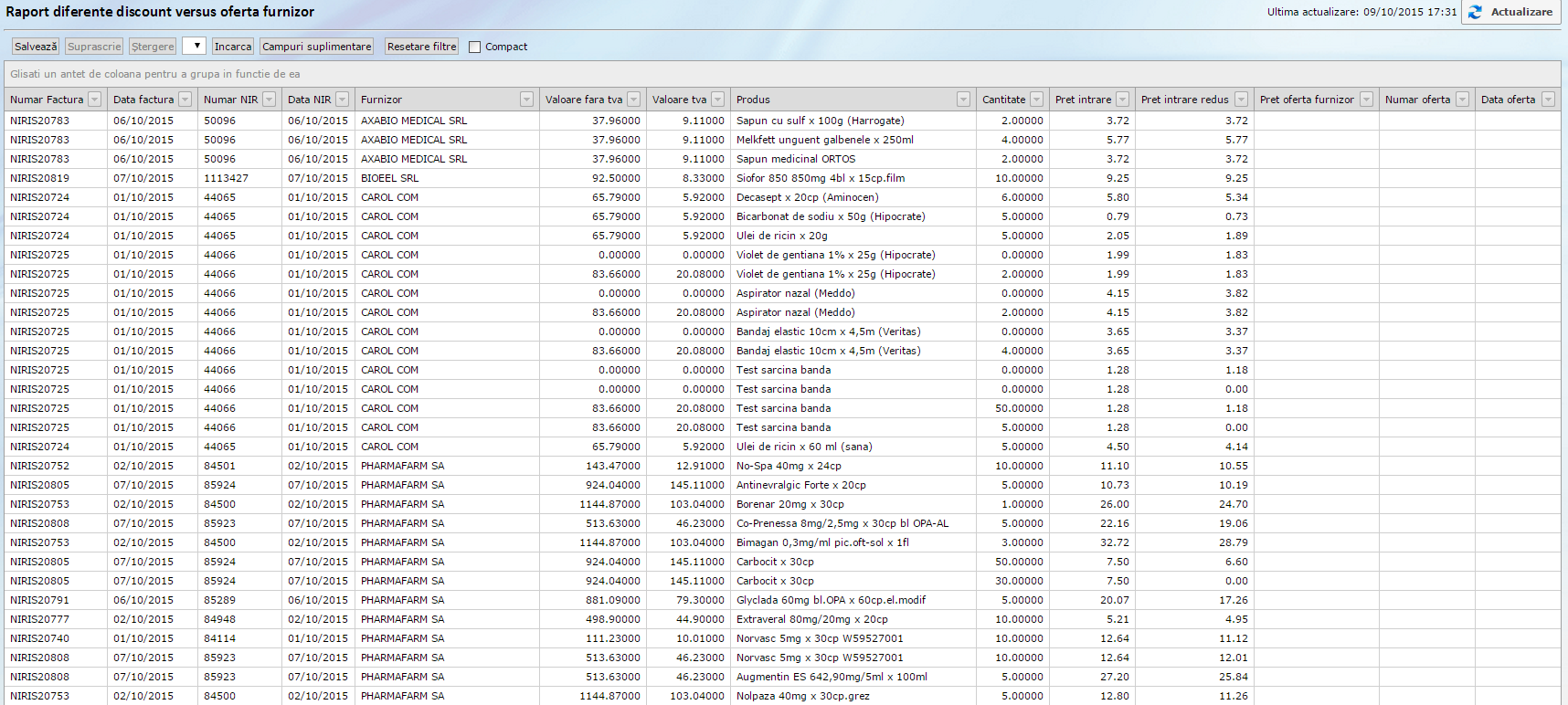Open filter icon on Pret intrare column
Viewport: 1568px width, 705px height.
[x=1122, y=100]
